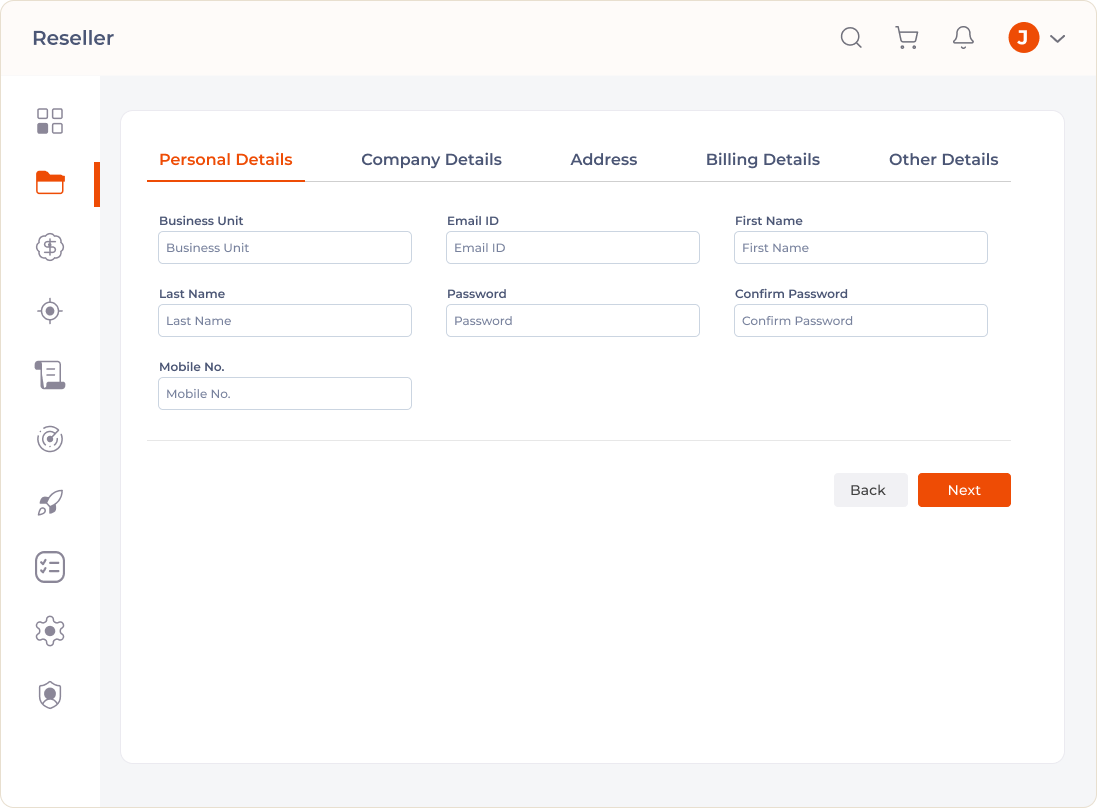The width and height of the screenshot is (1097, 808).
Task: Select the orange folder icon in sidebar
Action: (x=50, y=183)
